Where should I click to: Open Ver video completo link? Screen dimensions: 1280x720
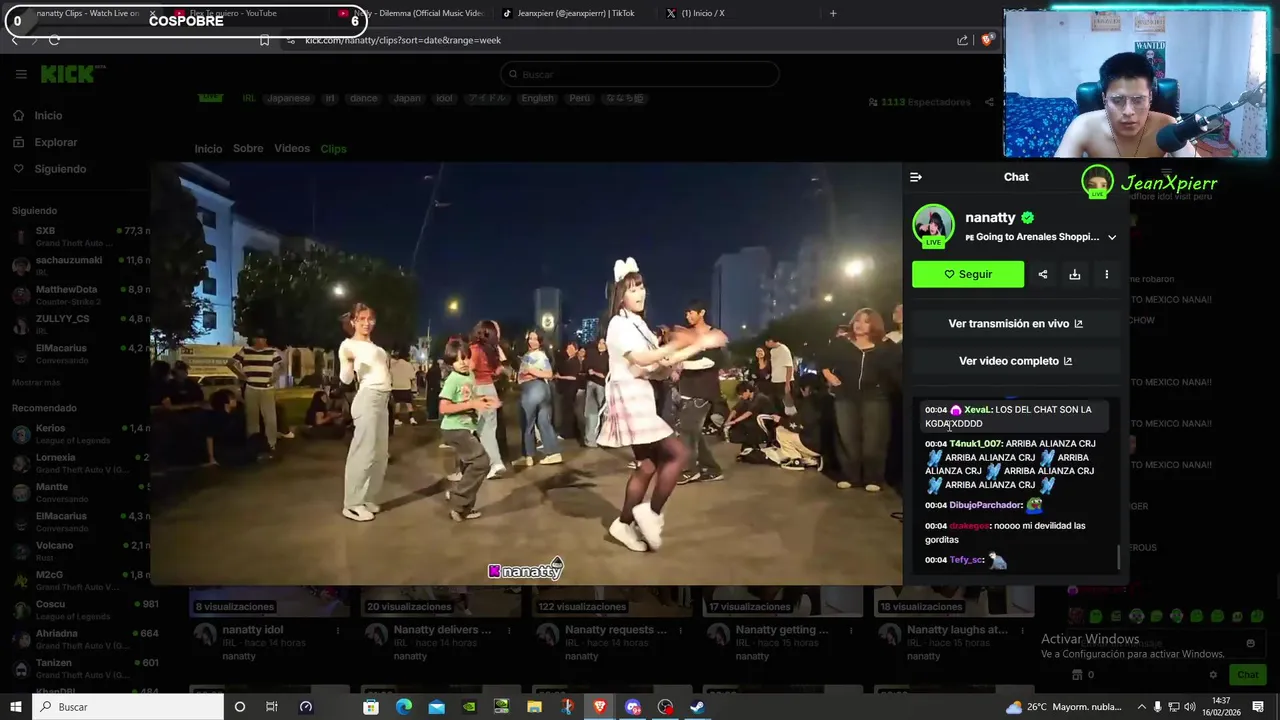tap(1015, 361)
